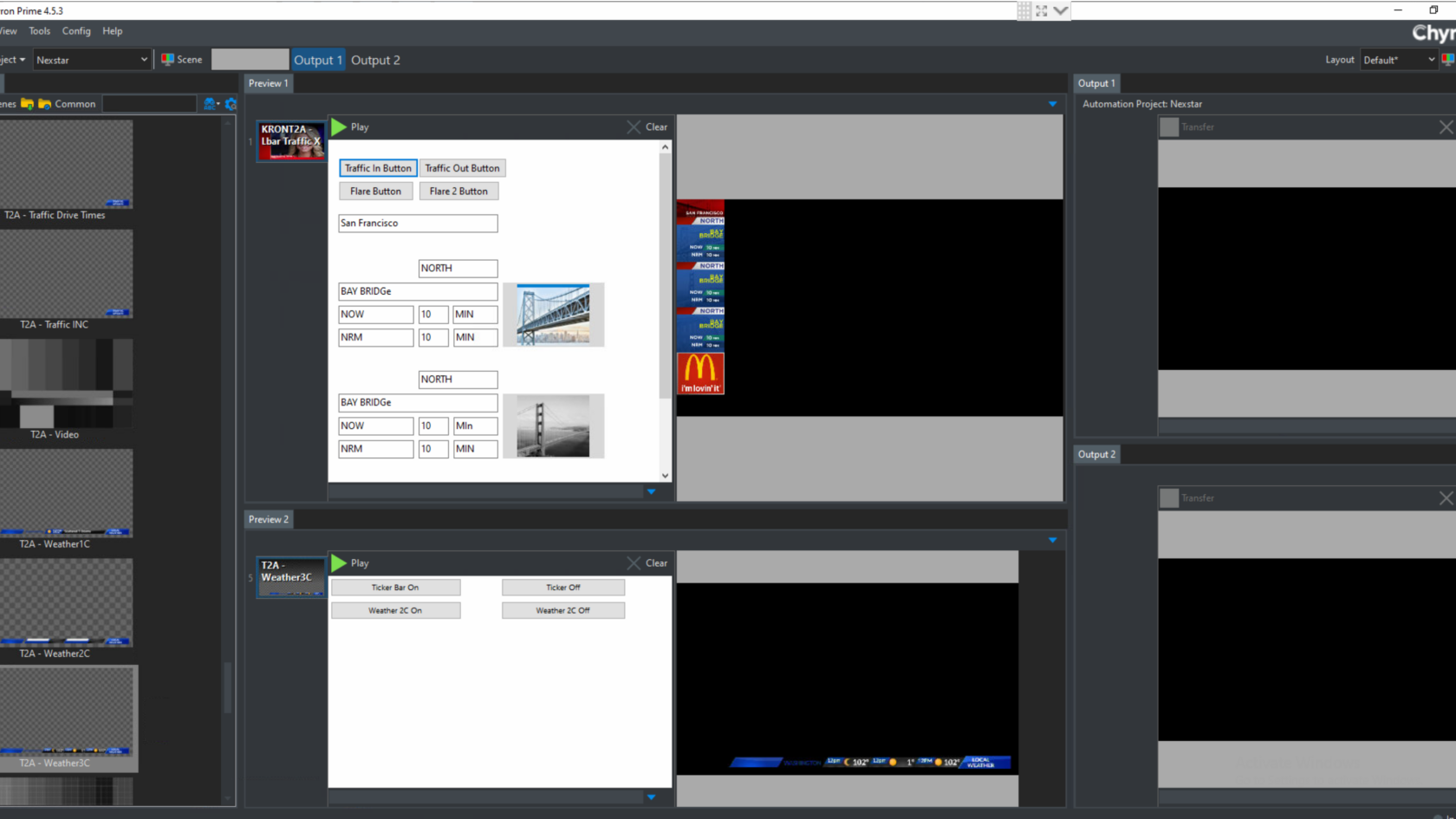This screenshot has width=1456, height=819.
Task: Click the folder with green arrow icon
Action: click(x=27, y=104)
